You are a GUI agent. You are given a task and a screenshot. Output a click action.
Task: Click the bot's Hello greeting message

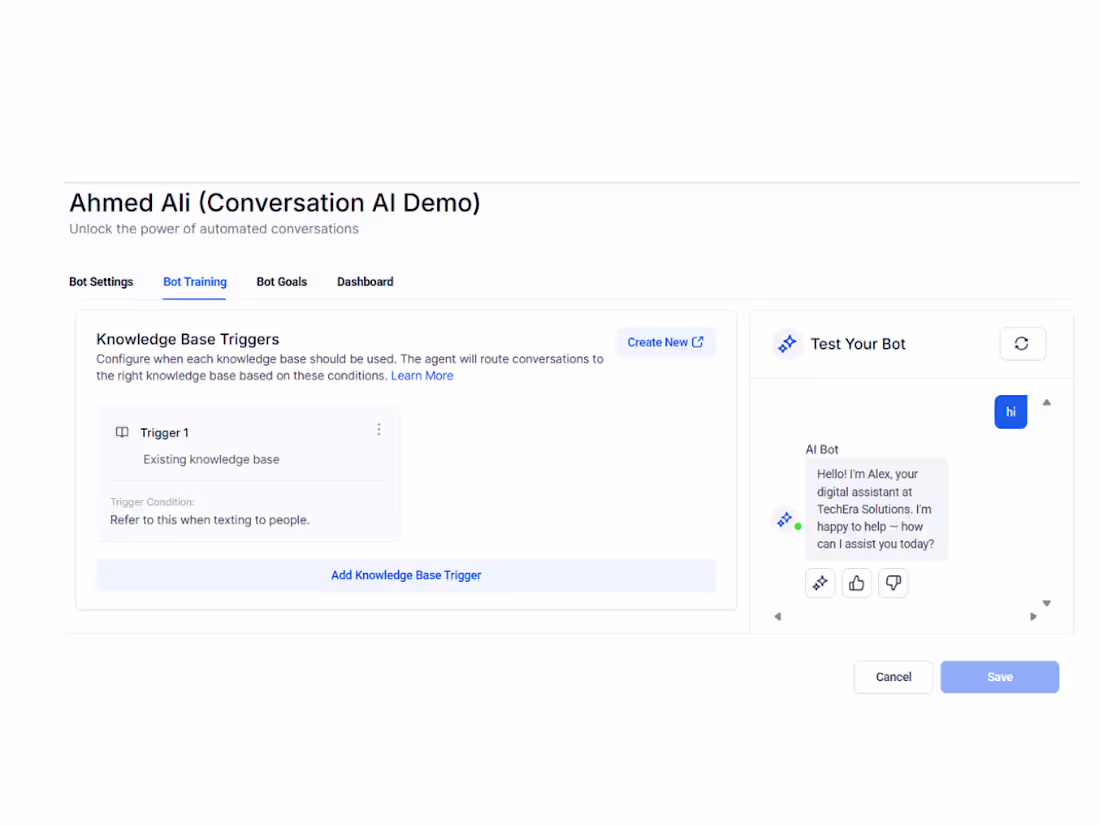coord(876,509)
